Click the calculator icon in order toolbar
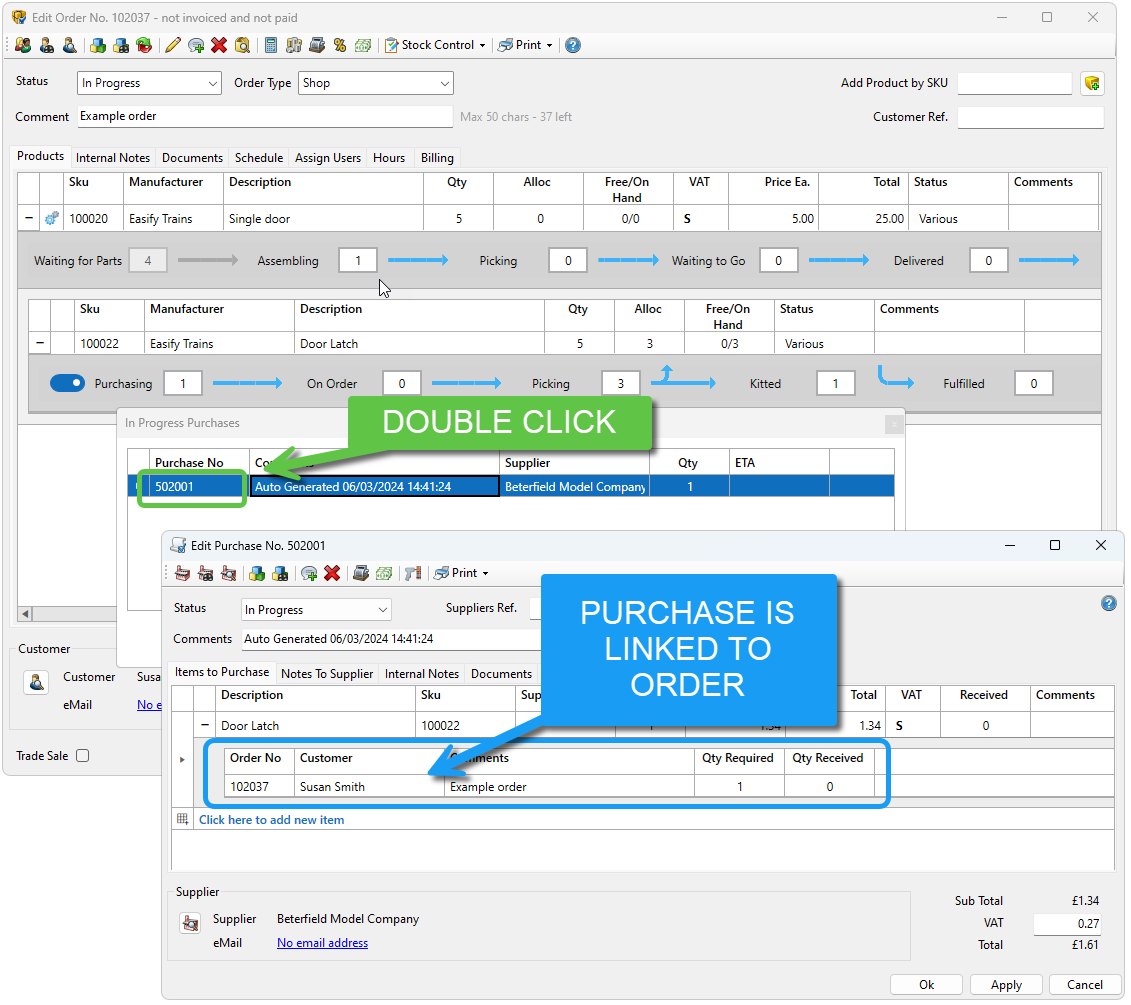 tap(271, 45)
